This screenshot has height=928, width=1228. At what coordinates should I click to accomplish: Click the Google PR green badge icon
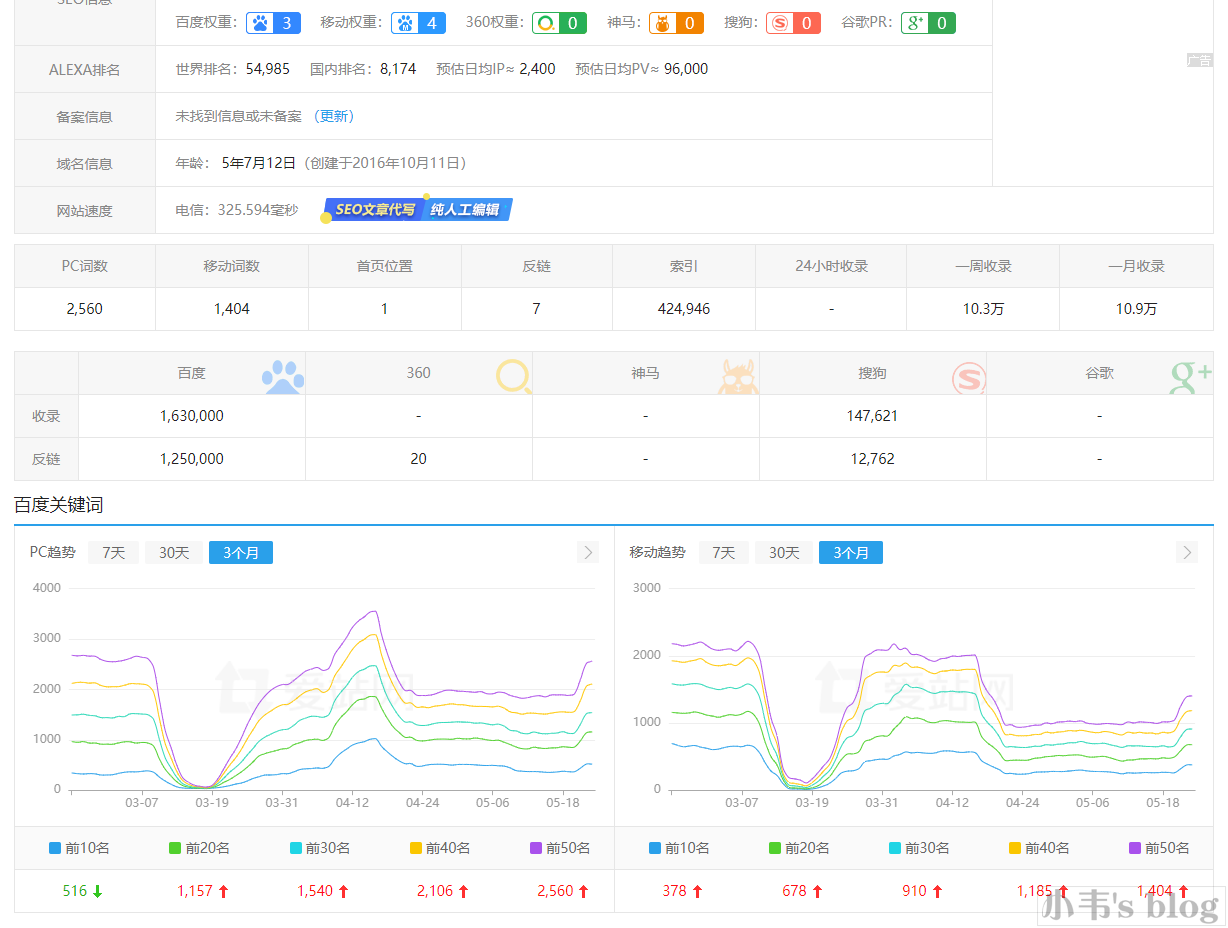tap(928, 23)
